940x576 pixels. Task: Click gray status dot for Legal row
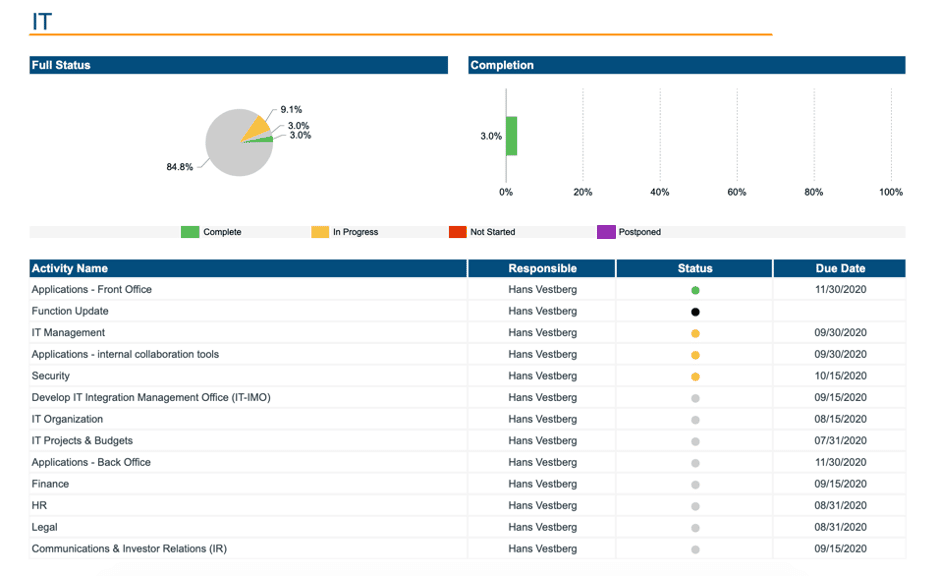(x=695, y=527)
